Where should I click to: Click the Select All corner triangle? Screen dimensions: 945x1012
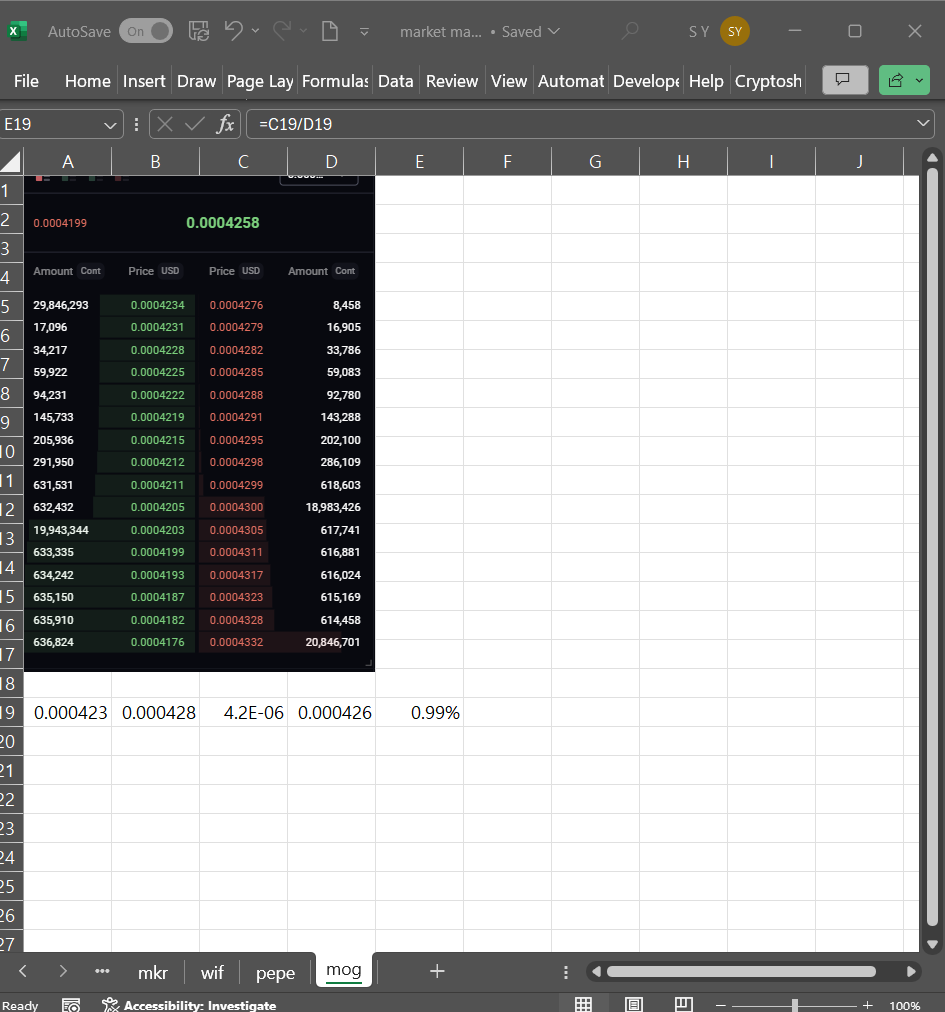(x=11, y=161)
